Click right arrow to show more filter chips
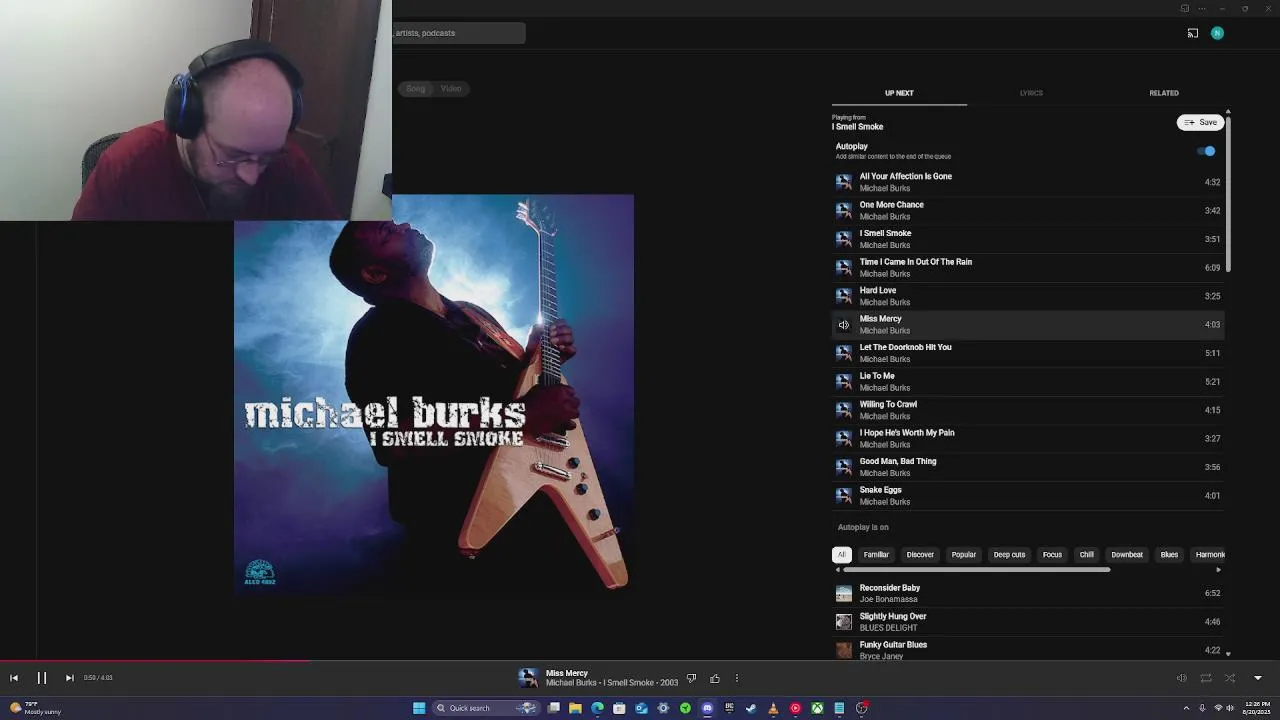Screen dimensions: 1280x720 (x=1218, y=570)
